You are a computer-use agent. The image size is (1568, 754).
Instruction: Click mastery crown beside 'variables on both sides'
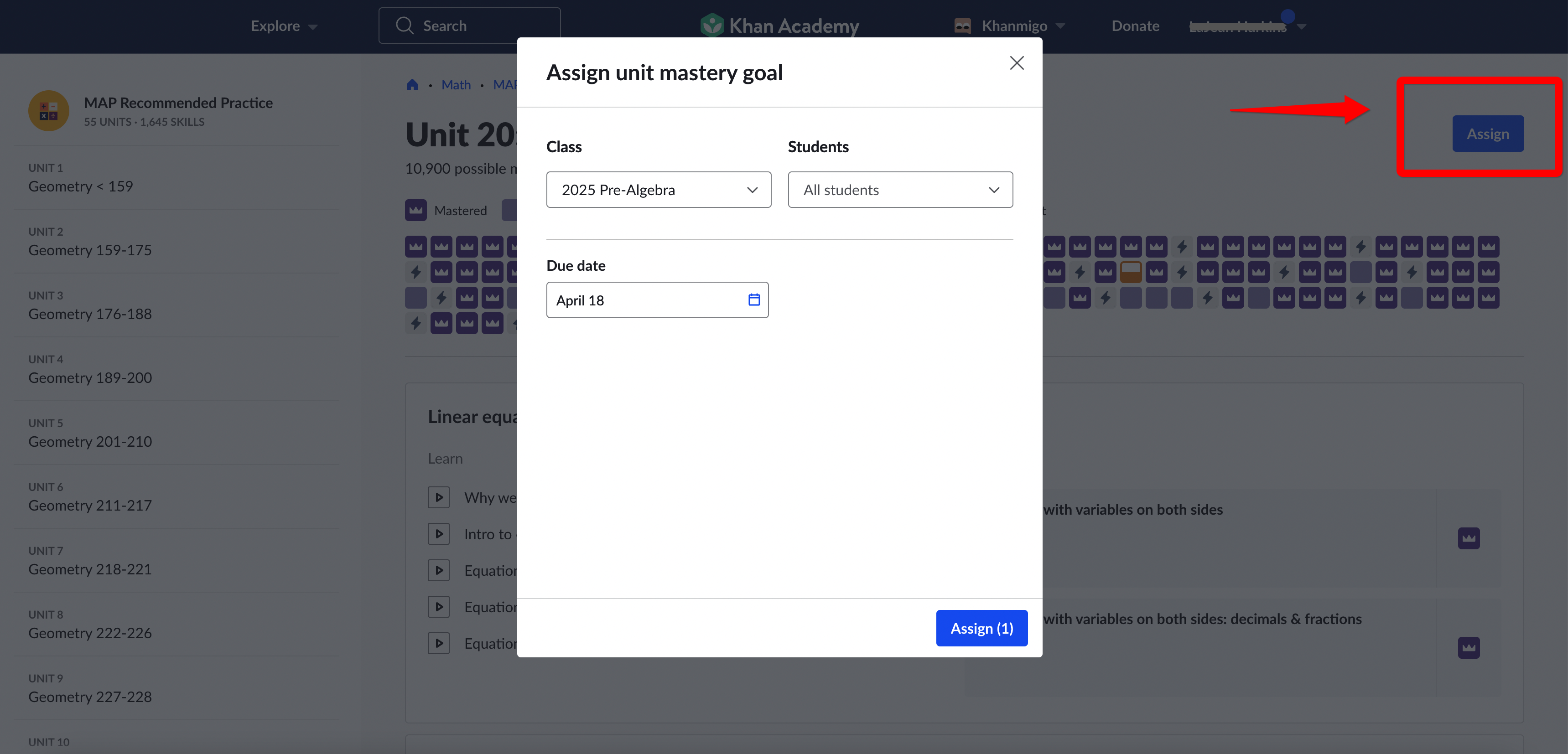1468,538
